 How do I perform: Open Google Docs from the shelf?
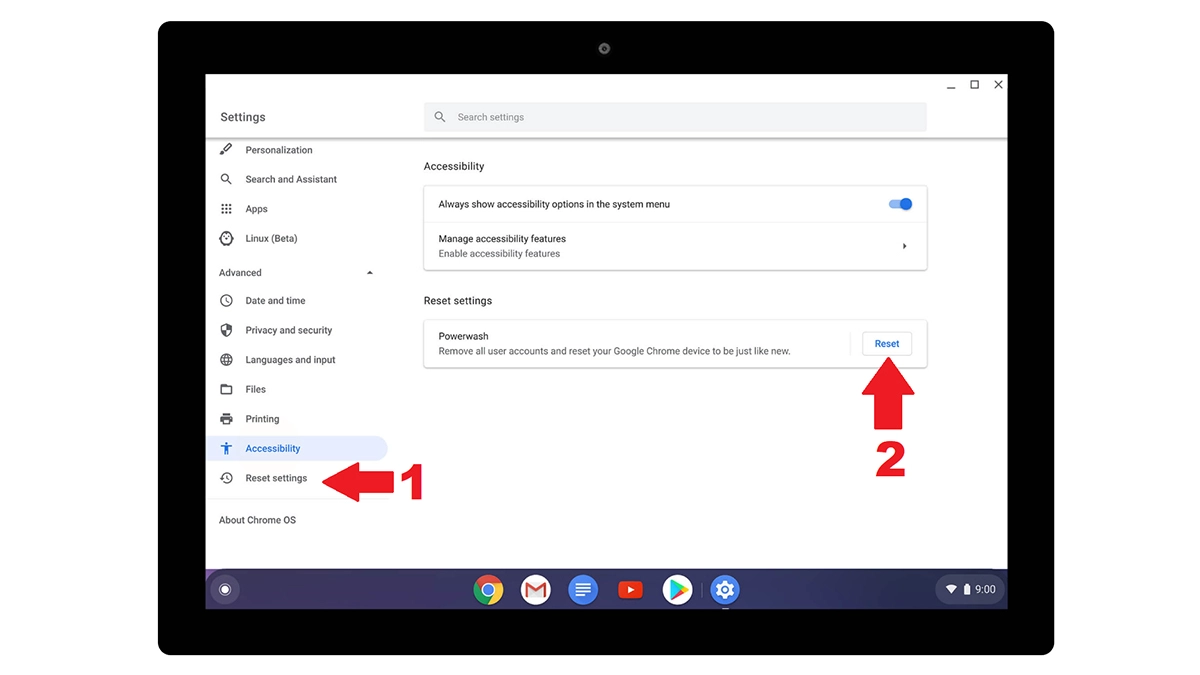coord(583,590)
